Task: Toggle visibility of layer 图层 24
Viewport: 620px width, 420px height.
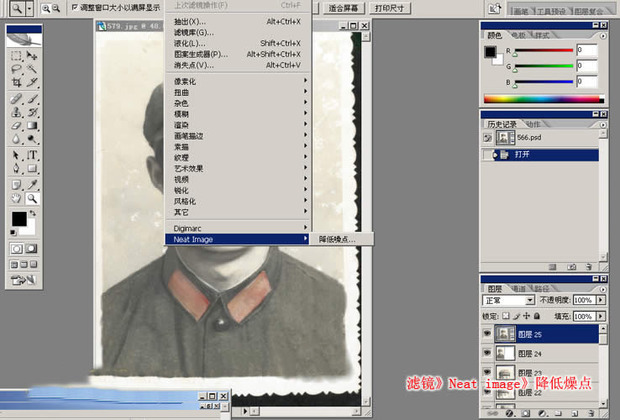Action: pyautogui.click(x=487, y=353)
